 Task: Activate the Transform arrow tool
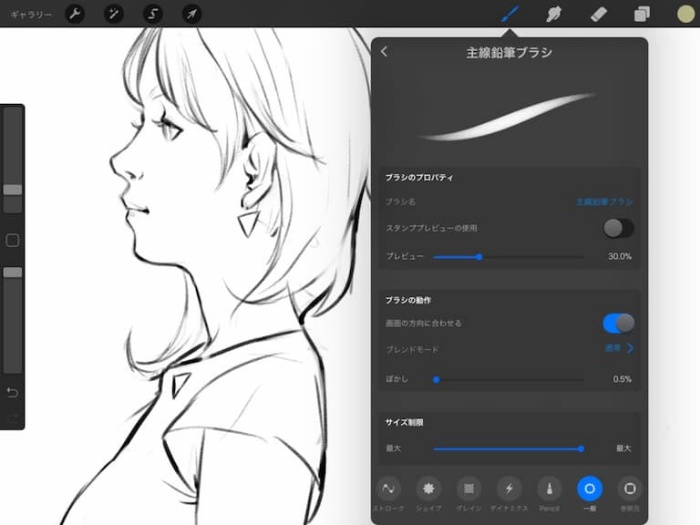[192, 14]
